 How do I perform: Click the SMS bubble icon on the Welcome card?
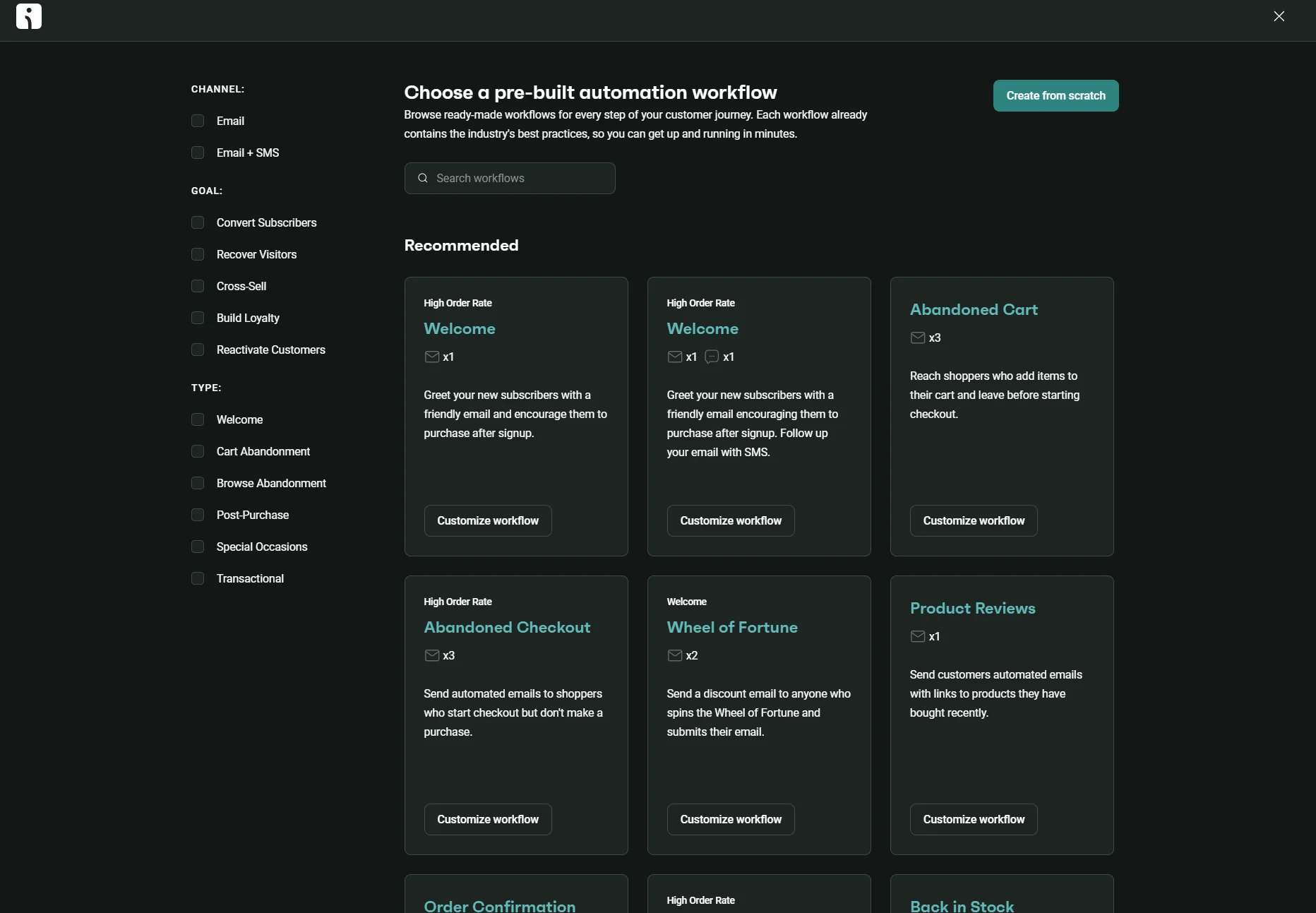pyautogui.click(x=712, y=357)
